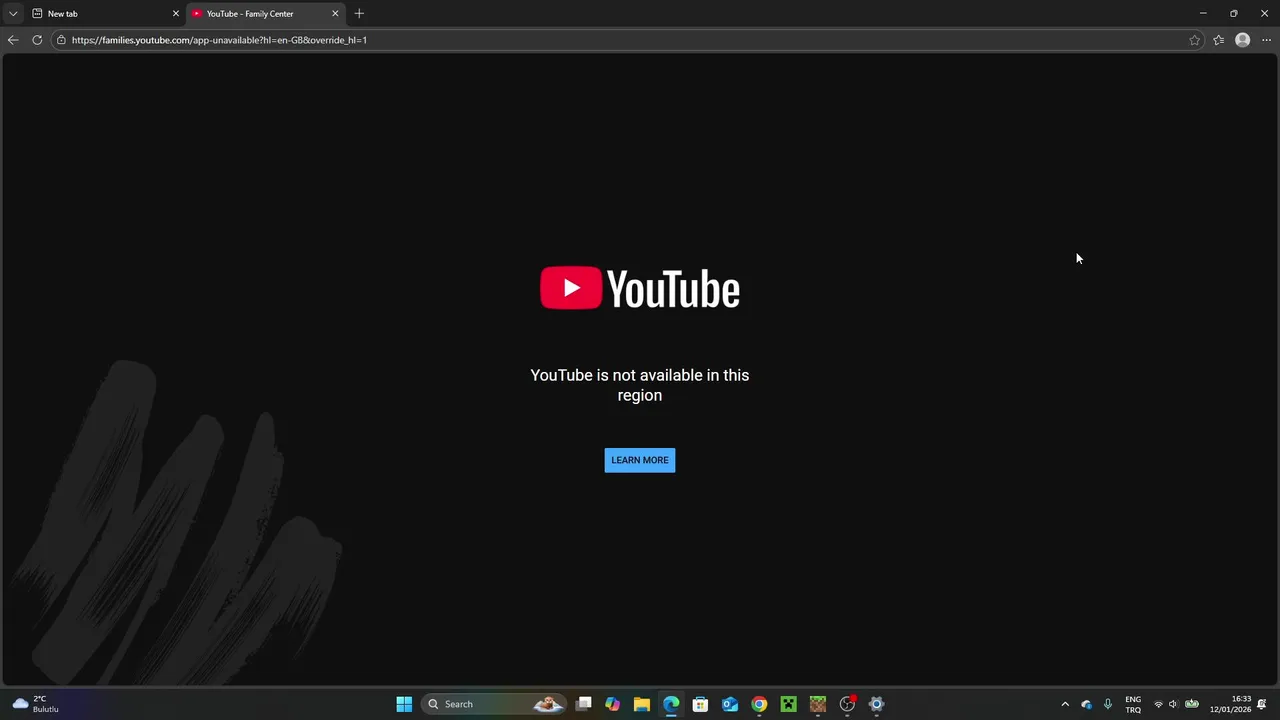1280x720 pixels.
Task: Open OBS Studio from the taskbar
Action: (x=847, y=704)
